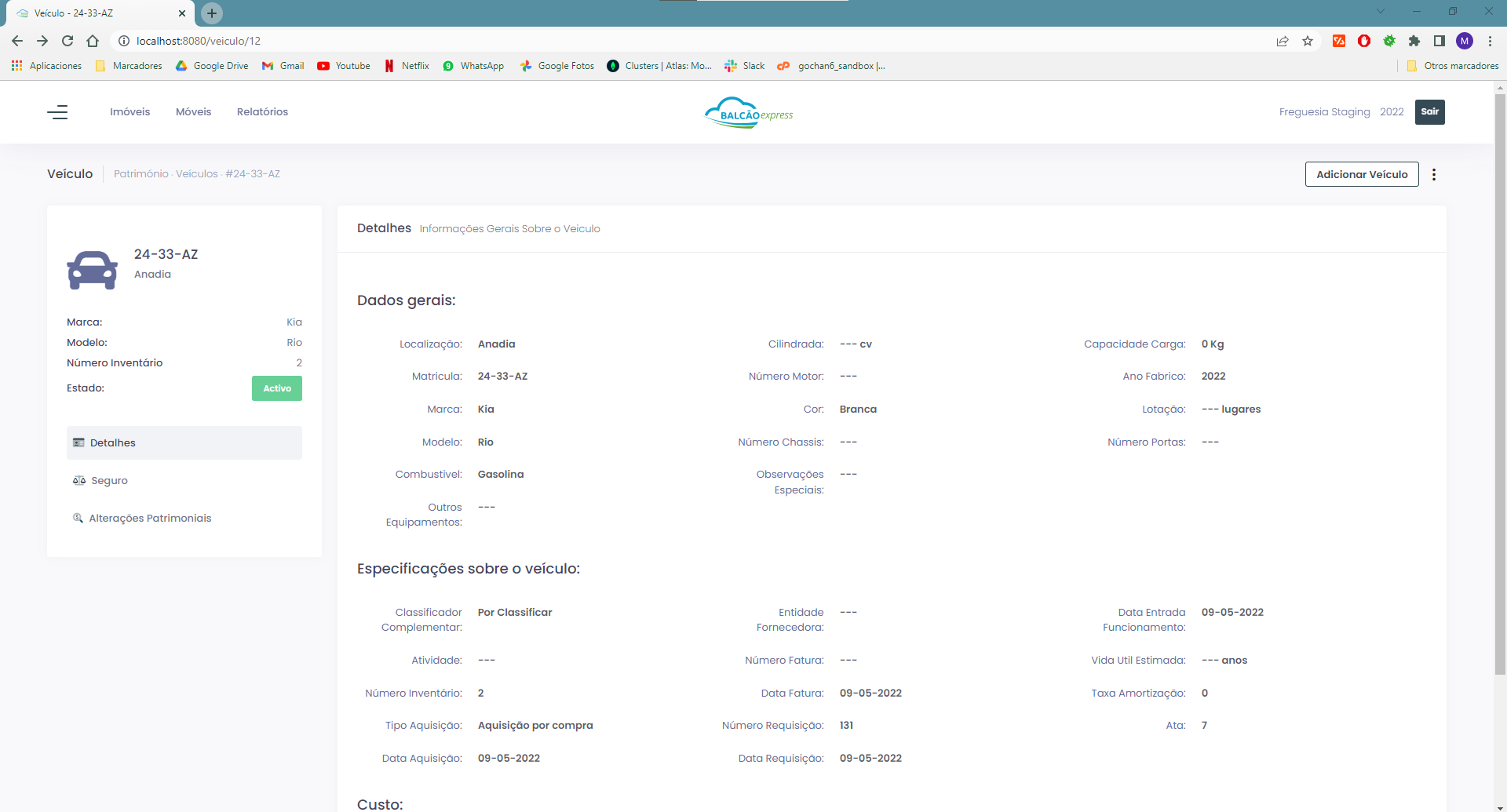Select the Detalhes sidebar item
1507x812 pixels.
[184, 442]
